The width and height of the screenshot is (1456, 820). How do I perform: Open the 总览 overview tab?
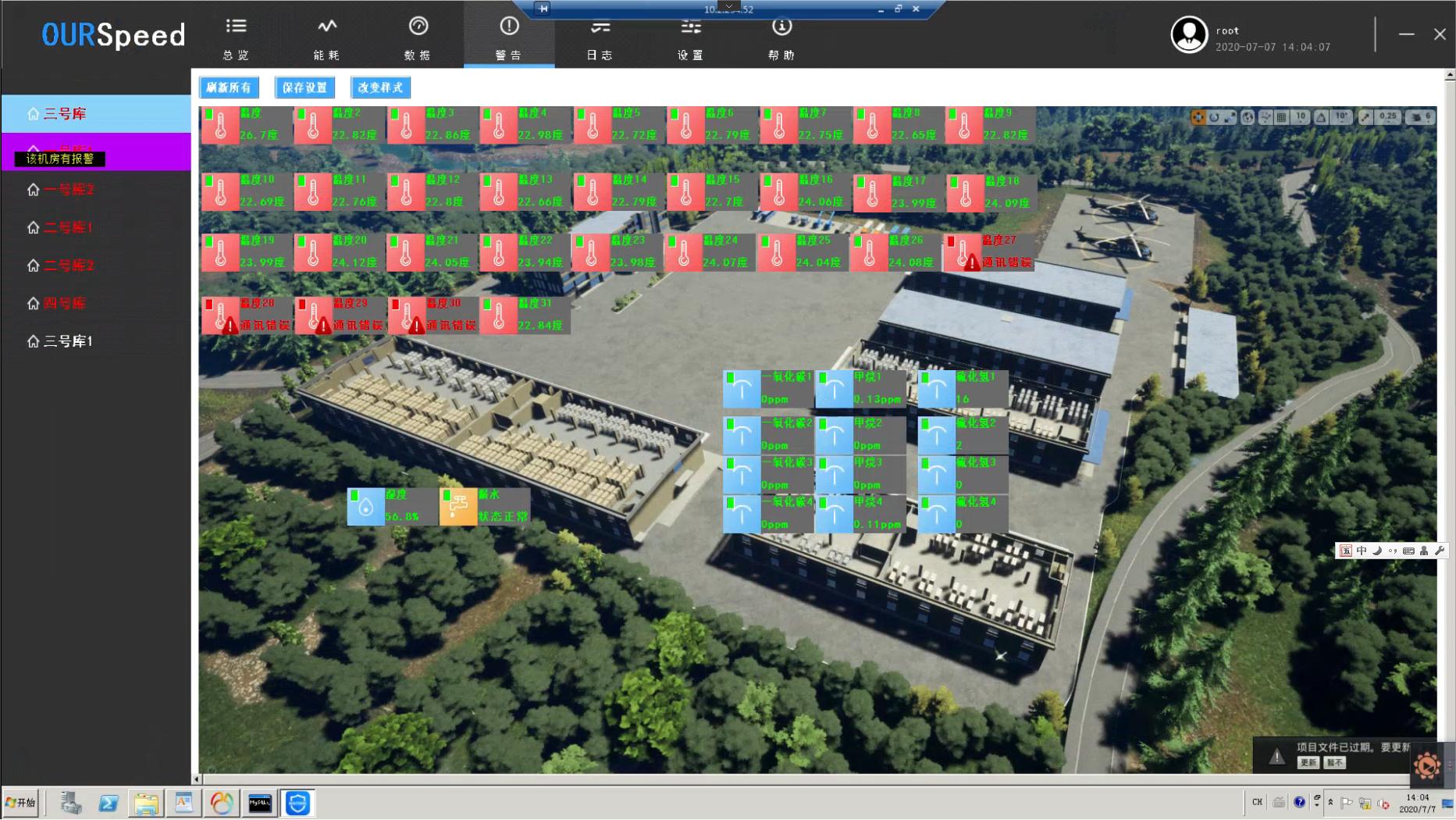pos(236,37)
